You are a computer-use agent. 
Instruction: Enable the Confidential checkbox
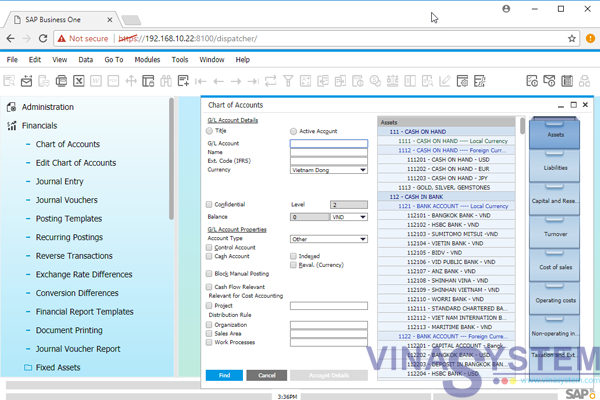coord(209,204)
